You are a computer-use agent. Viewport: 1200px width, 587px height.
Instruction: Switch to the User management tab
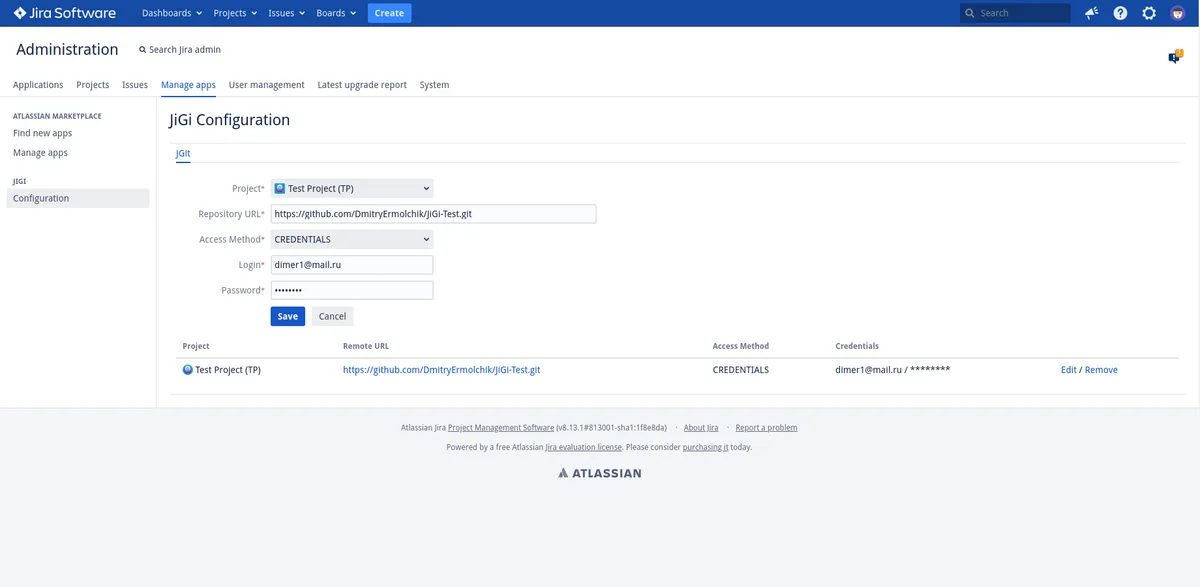coord(266,85)
